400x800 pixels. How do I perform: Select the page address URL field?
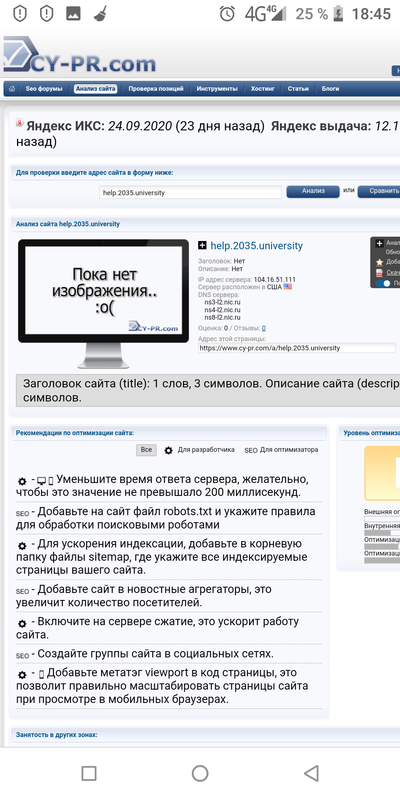(x=297, y=348)
